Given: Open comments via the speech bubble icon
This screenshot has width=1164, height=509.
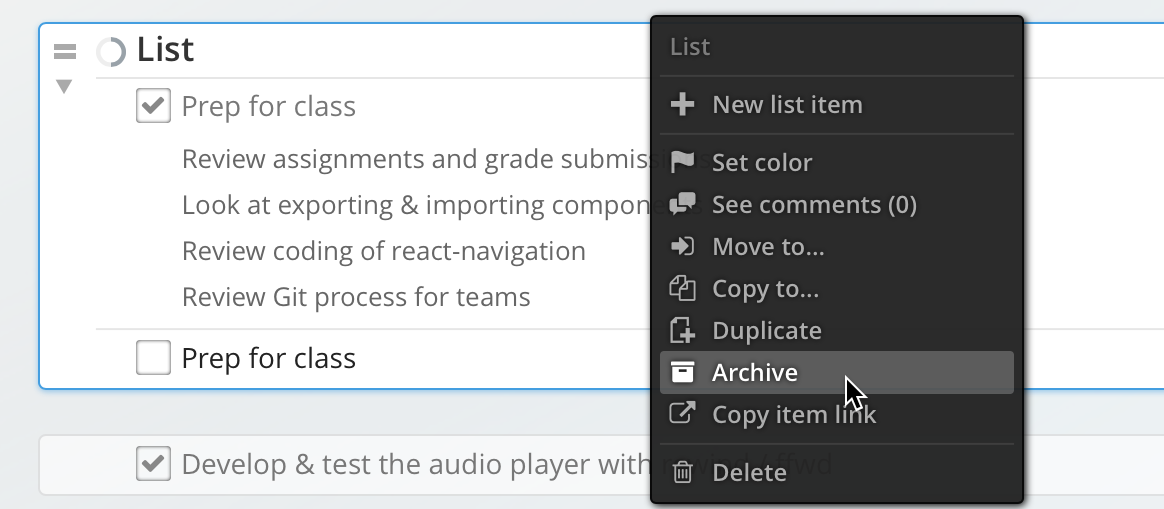Looking at the screenshot, I should pos(682,204).
